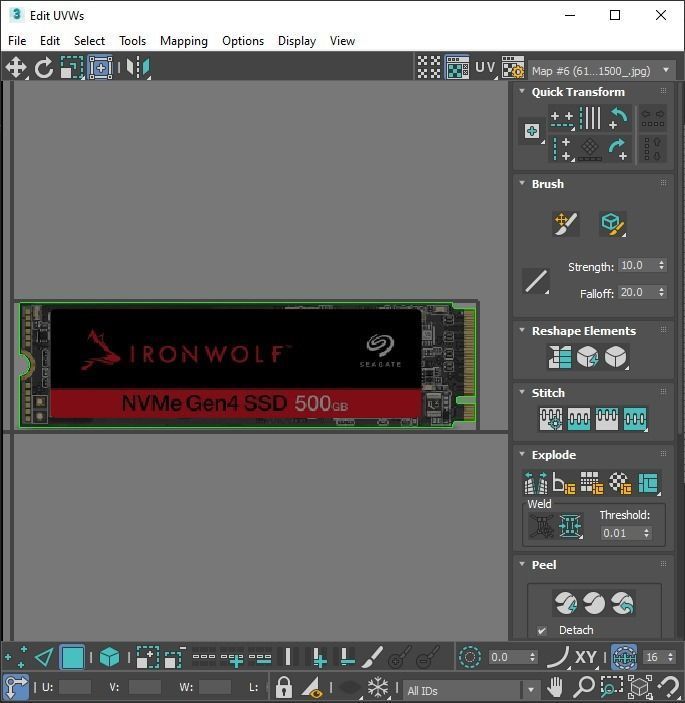This screenshot has width=685, height=703.
Task: Toggle the Detach checkbox
Action: (x=542, y=630)
